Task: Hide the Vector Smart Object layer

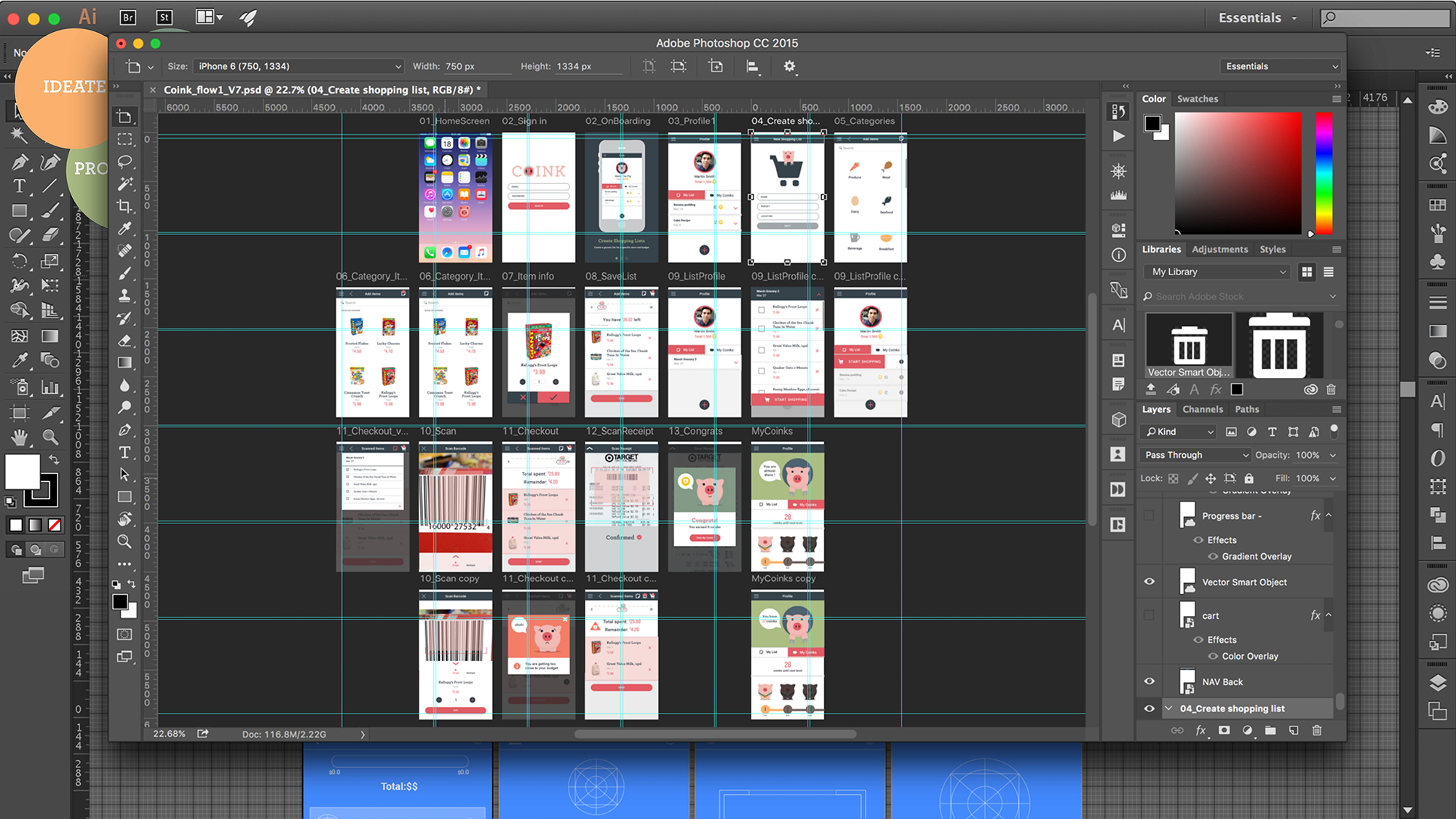Action: point(1149,582)
